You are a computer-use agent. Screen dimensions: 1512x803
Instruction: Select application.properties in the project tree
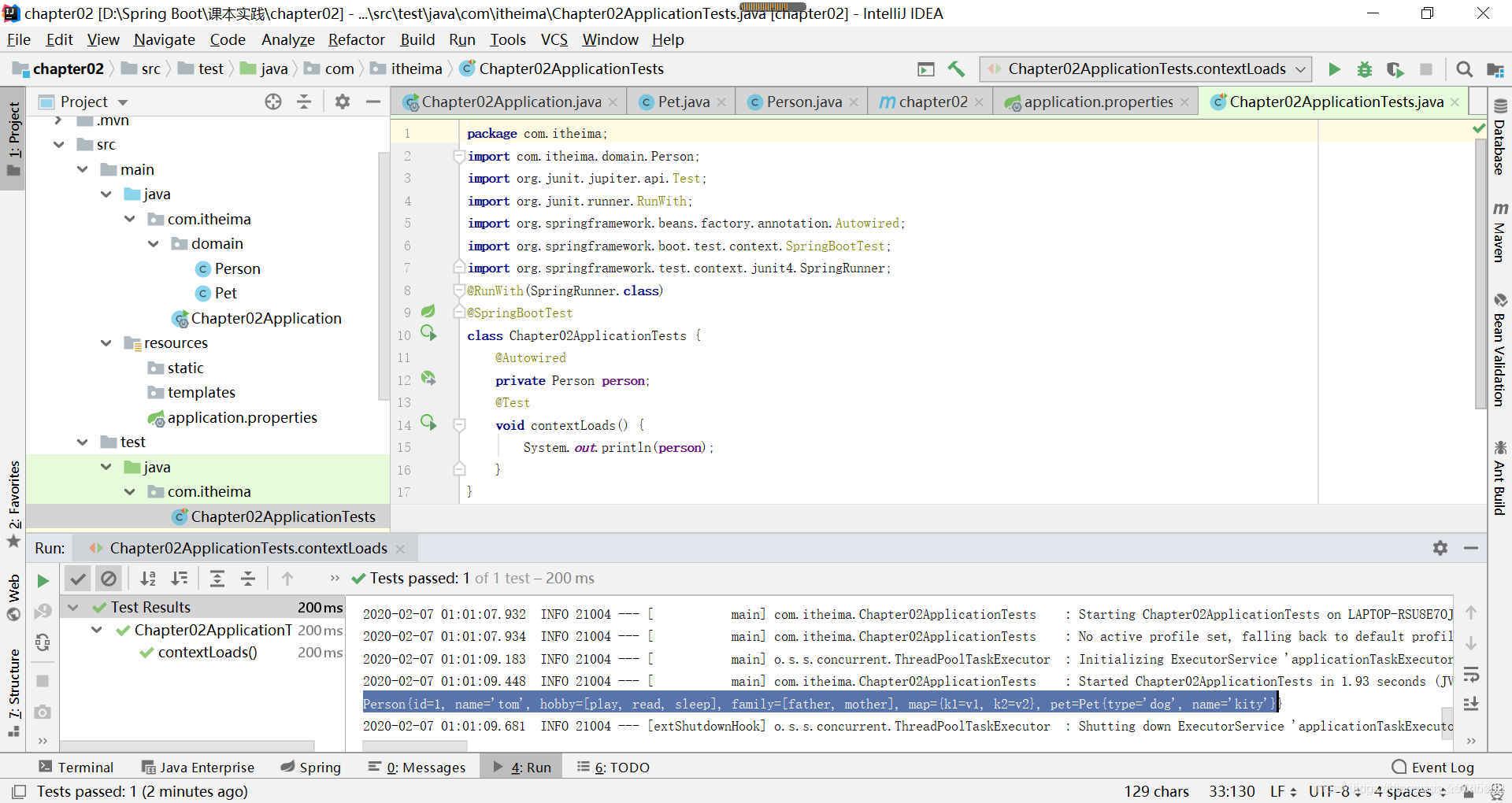[x=242, y=418]
